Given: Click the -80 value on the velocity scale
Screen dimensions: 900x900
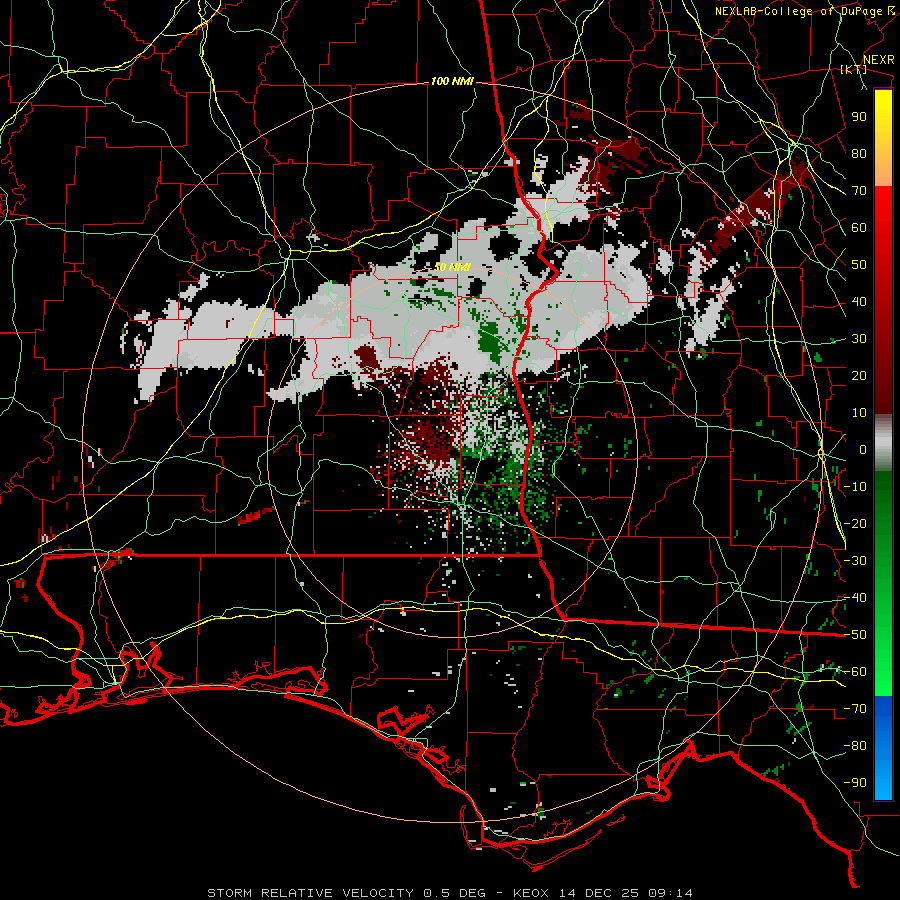Looking at the screenshot, I should point(855,746).
